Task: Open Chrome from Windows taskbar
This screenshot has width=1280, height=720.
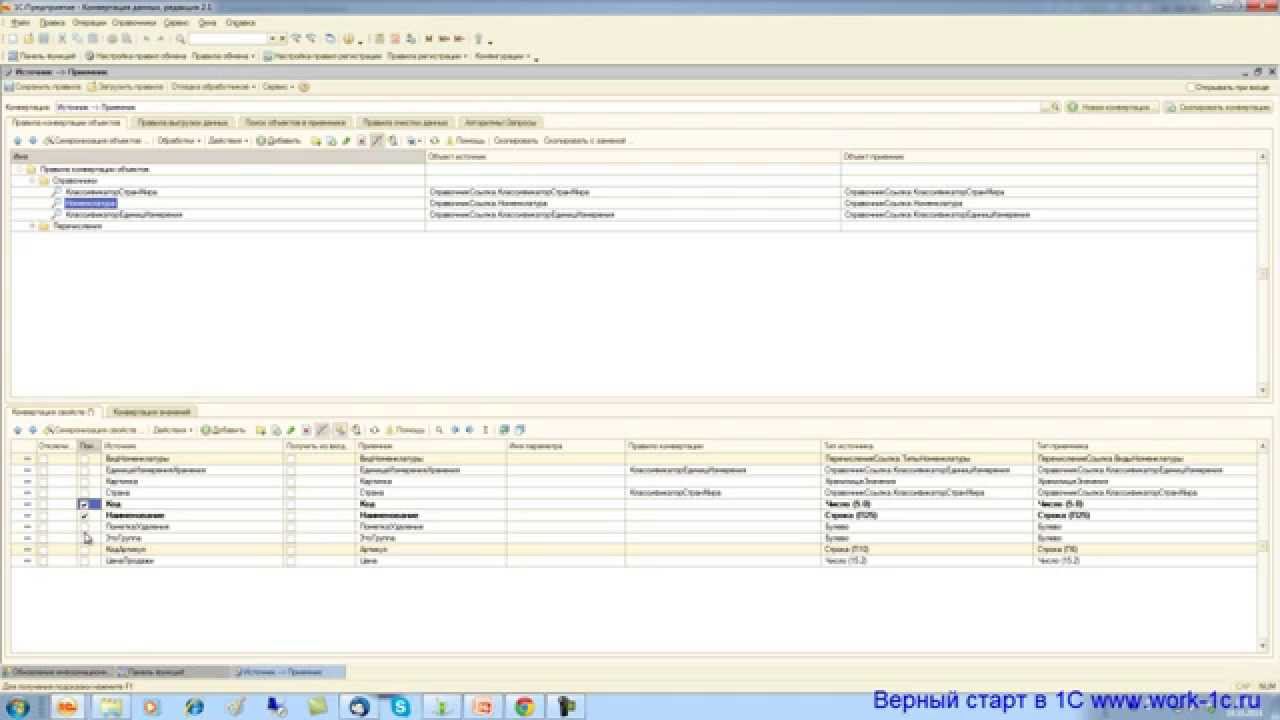Action: pyautogui.click(x=524, y=706)
